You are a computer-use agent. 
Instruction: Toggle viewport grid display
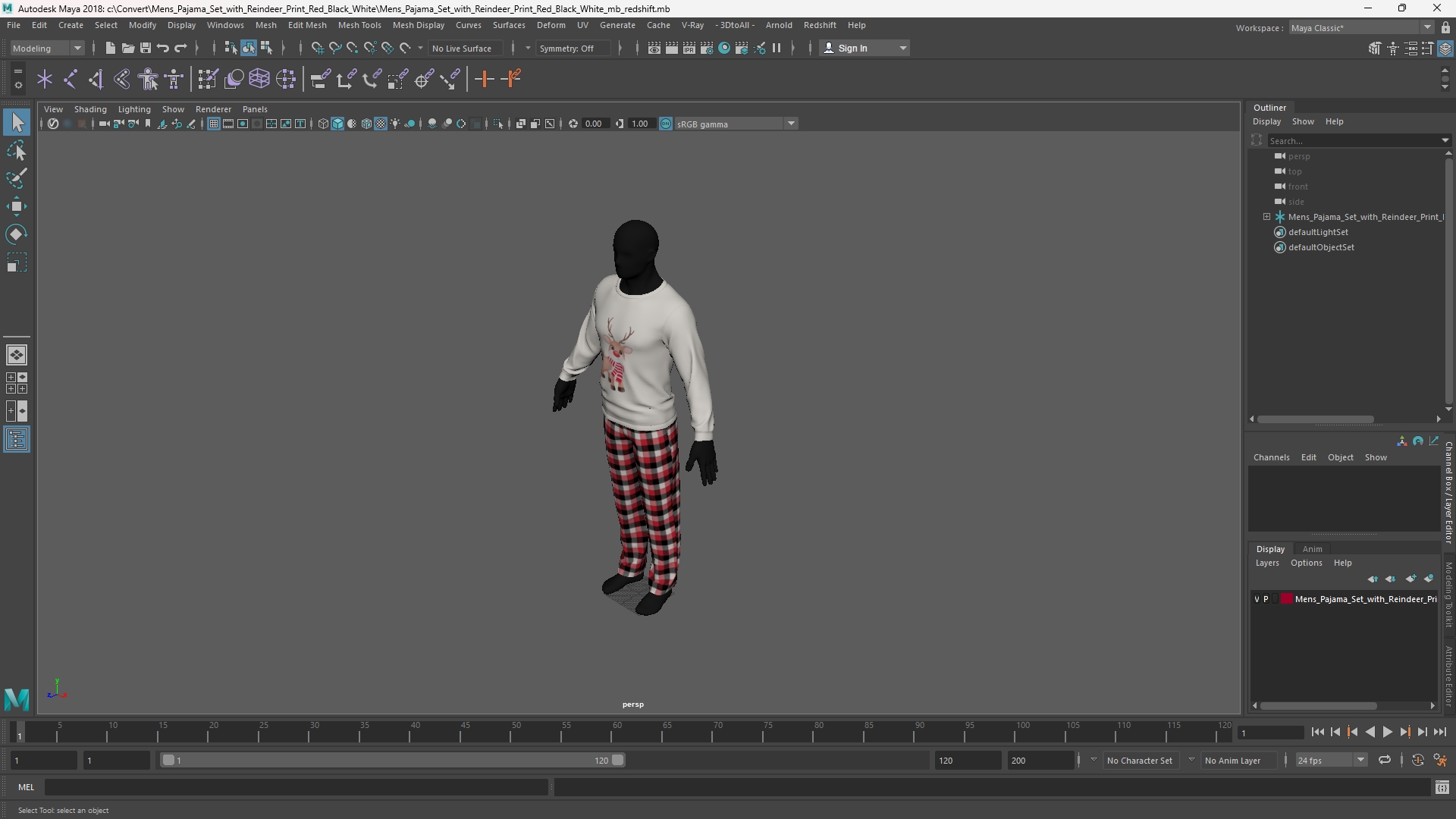[214, 124]
